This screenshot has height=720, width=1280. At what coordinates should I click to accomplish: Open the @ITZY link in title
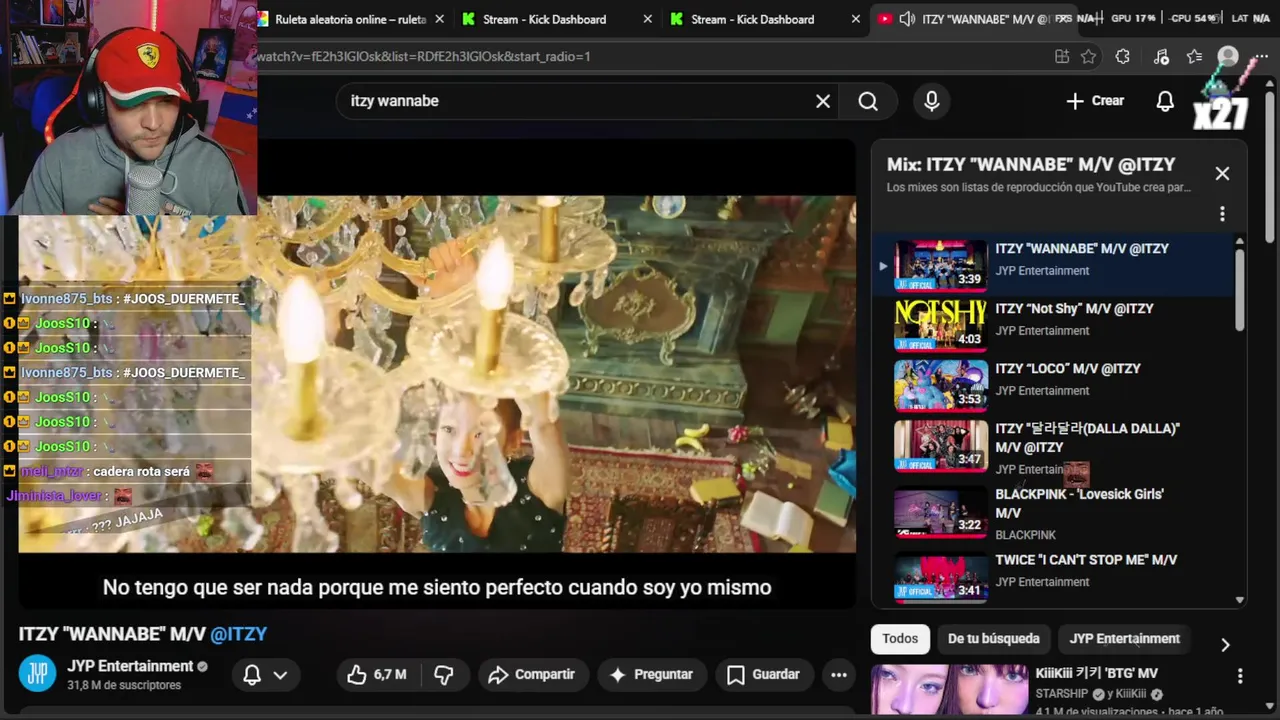coord(239,634)
